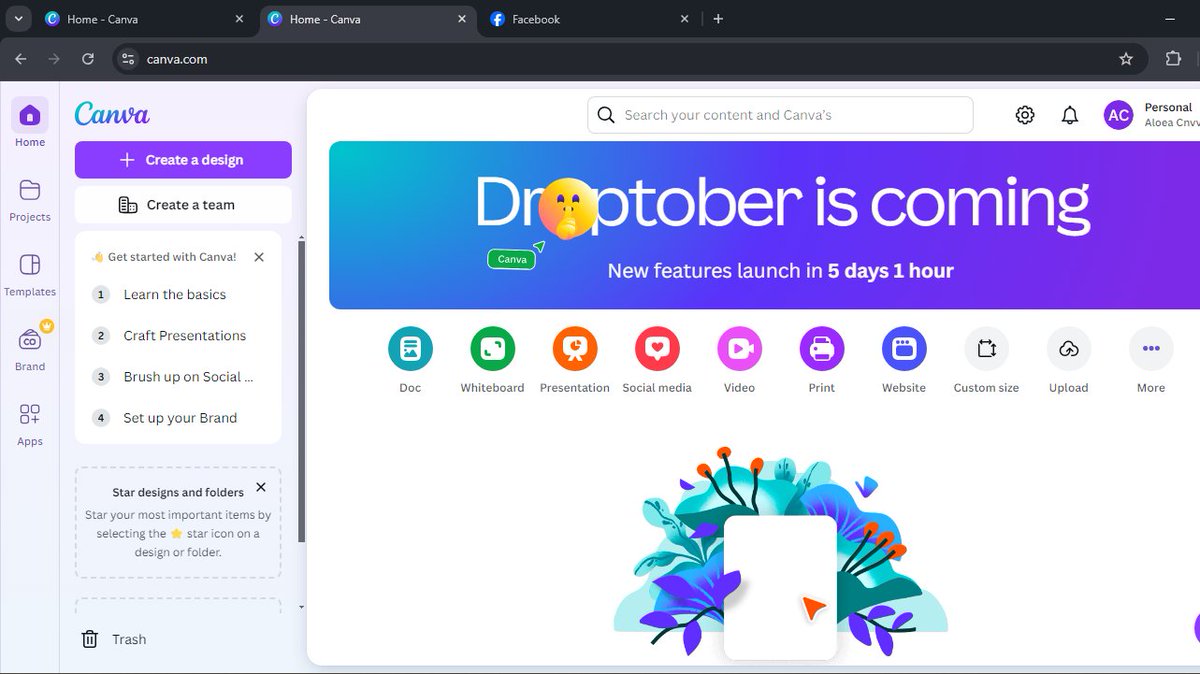
Task: Switch to the first Home - Canva tab
Action: point(147,19)
